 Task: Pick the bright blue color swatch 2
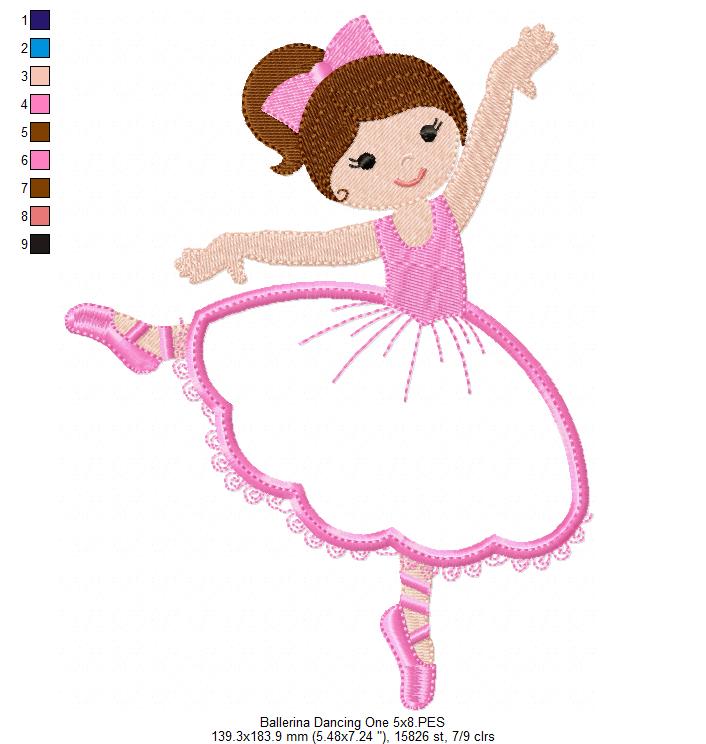coord(39,47)
